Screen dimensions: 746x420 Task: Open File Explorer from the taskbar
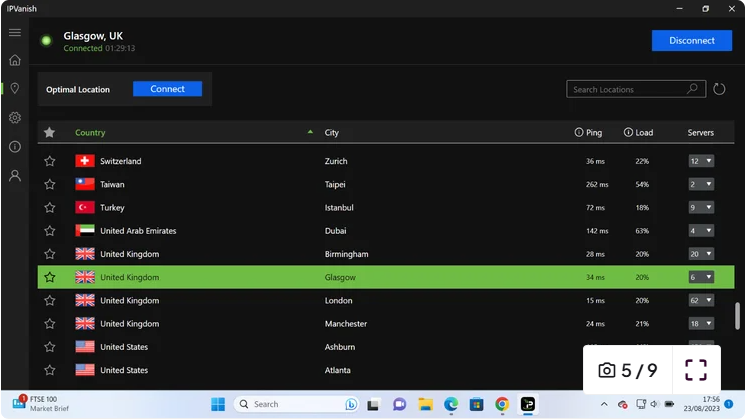click(425, 404)
